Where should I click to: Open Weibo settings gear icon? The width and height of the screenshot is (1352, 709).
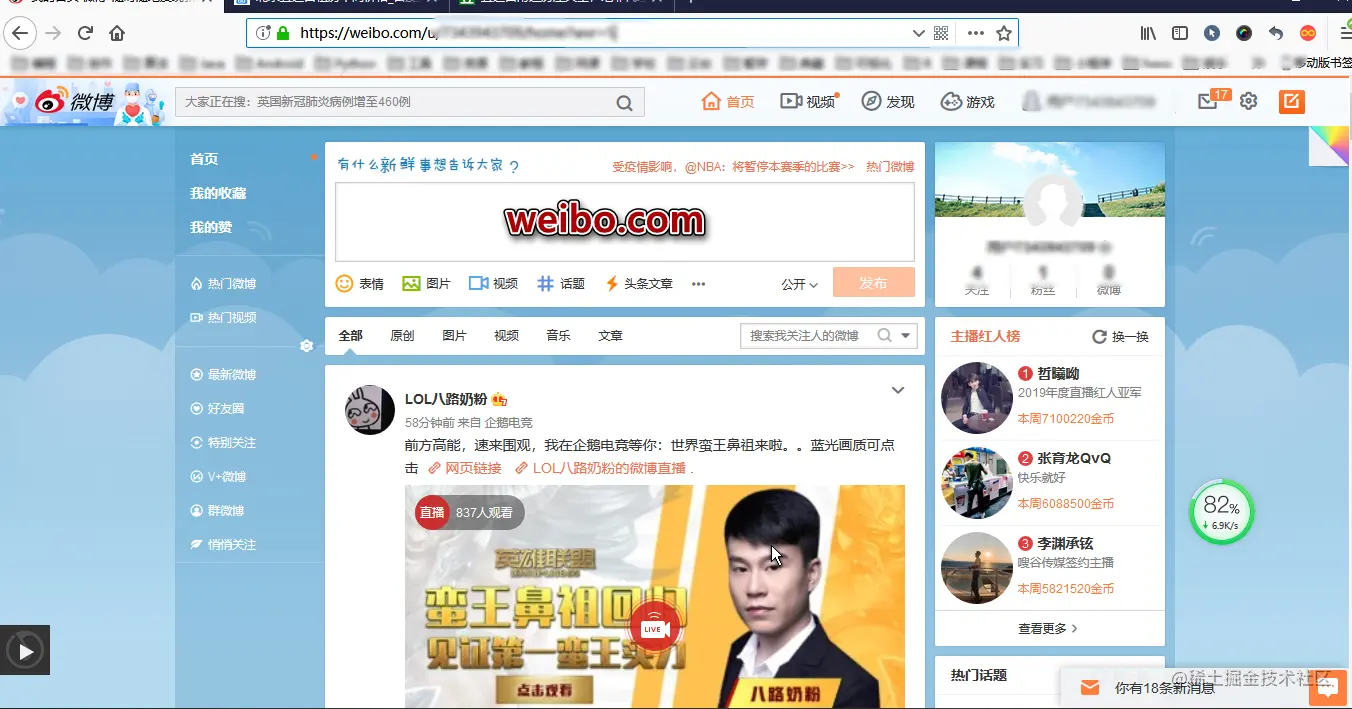click(1248, 101)
